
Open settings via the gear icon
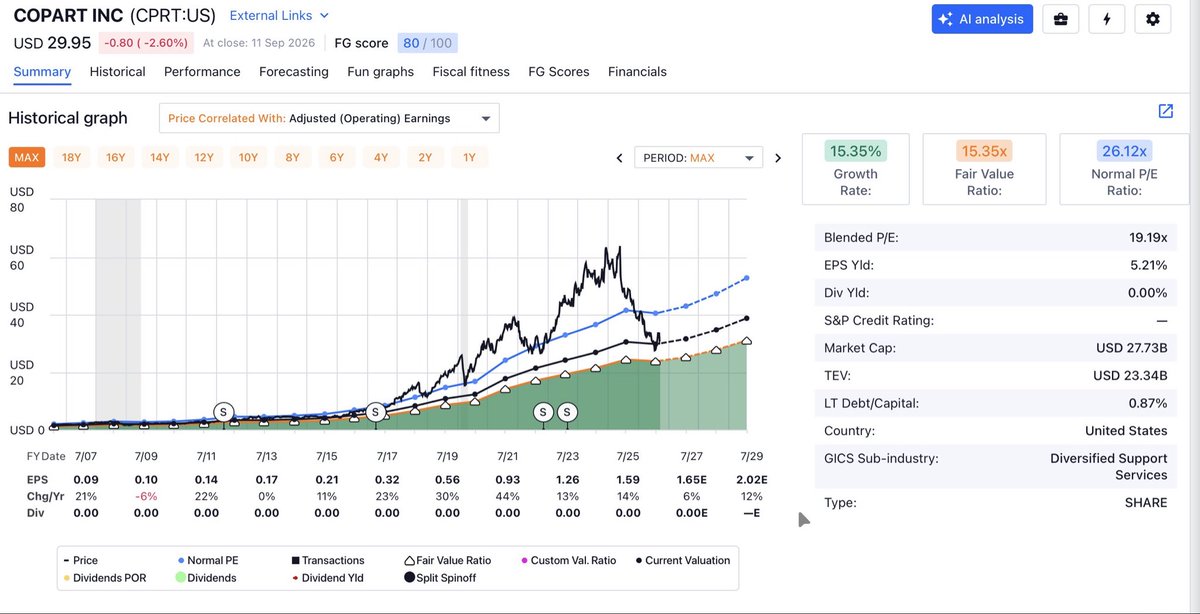click(1152, 19)
